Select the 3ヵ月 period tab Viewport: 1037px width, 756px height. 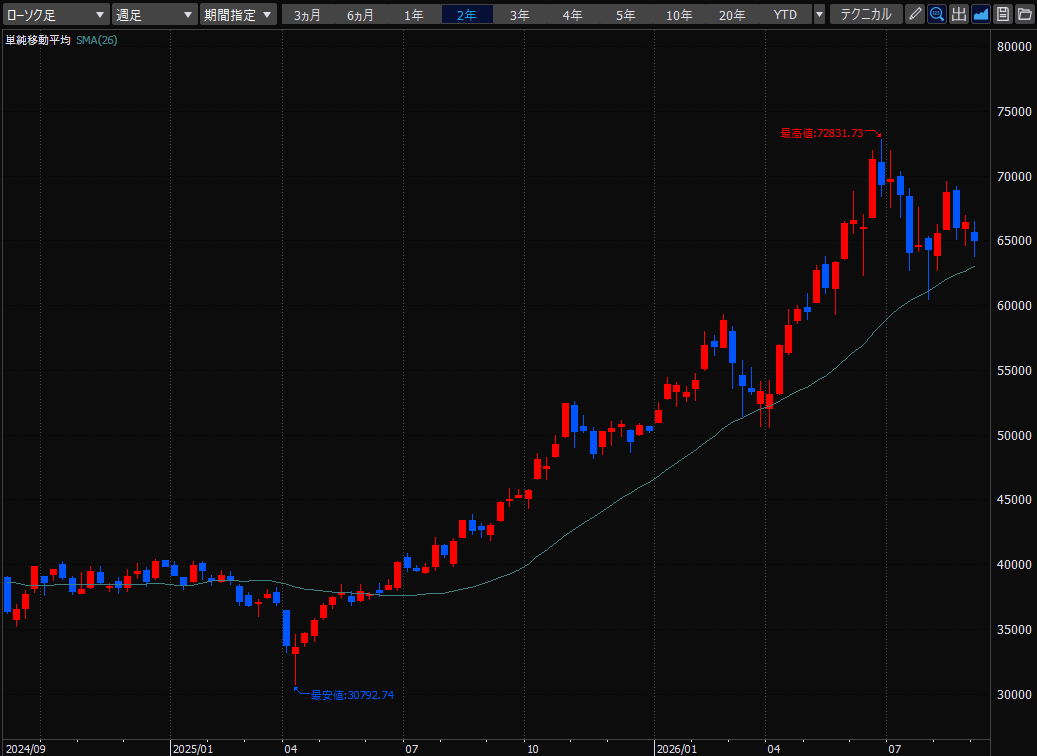tap(308, 15)
